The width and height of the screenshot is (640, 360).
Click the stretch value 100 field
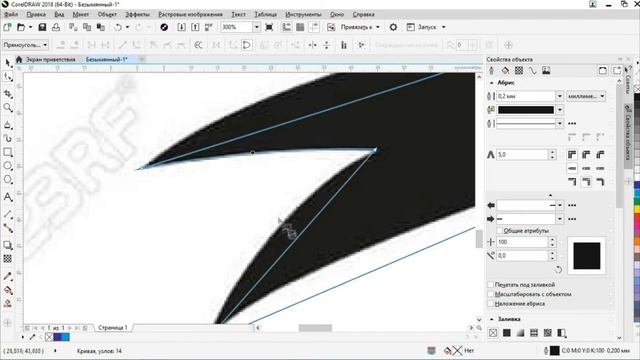tap(522, 242)
